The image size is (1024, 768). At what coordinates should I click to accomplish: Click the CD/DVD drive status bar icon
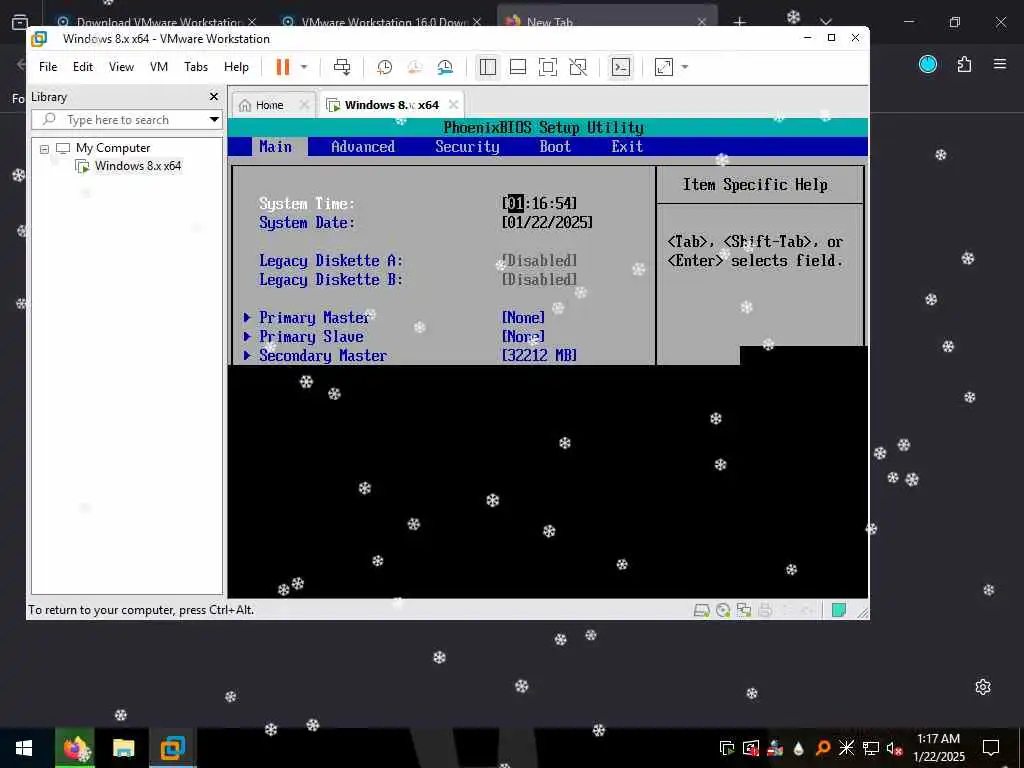[x=723, y=611]
